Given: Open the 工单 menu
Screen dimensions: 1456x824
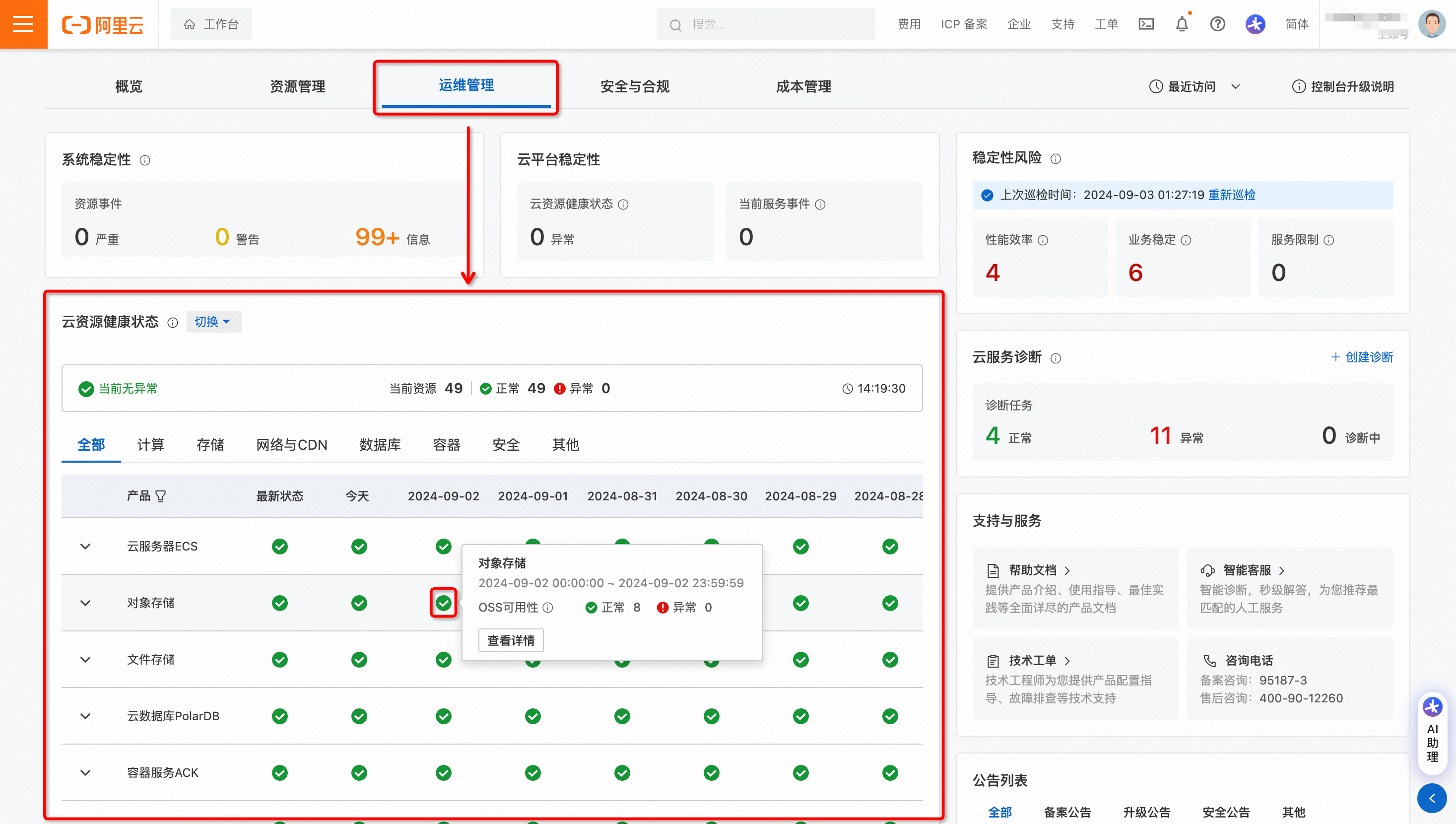Looking at the screenshot, I should click(1106, 24).
